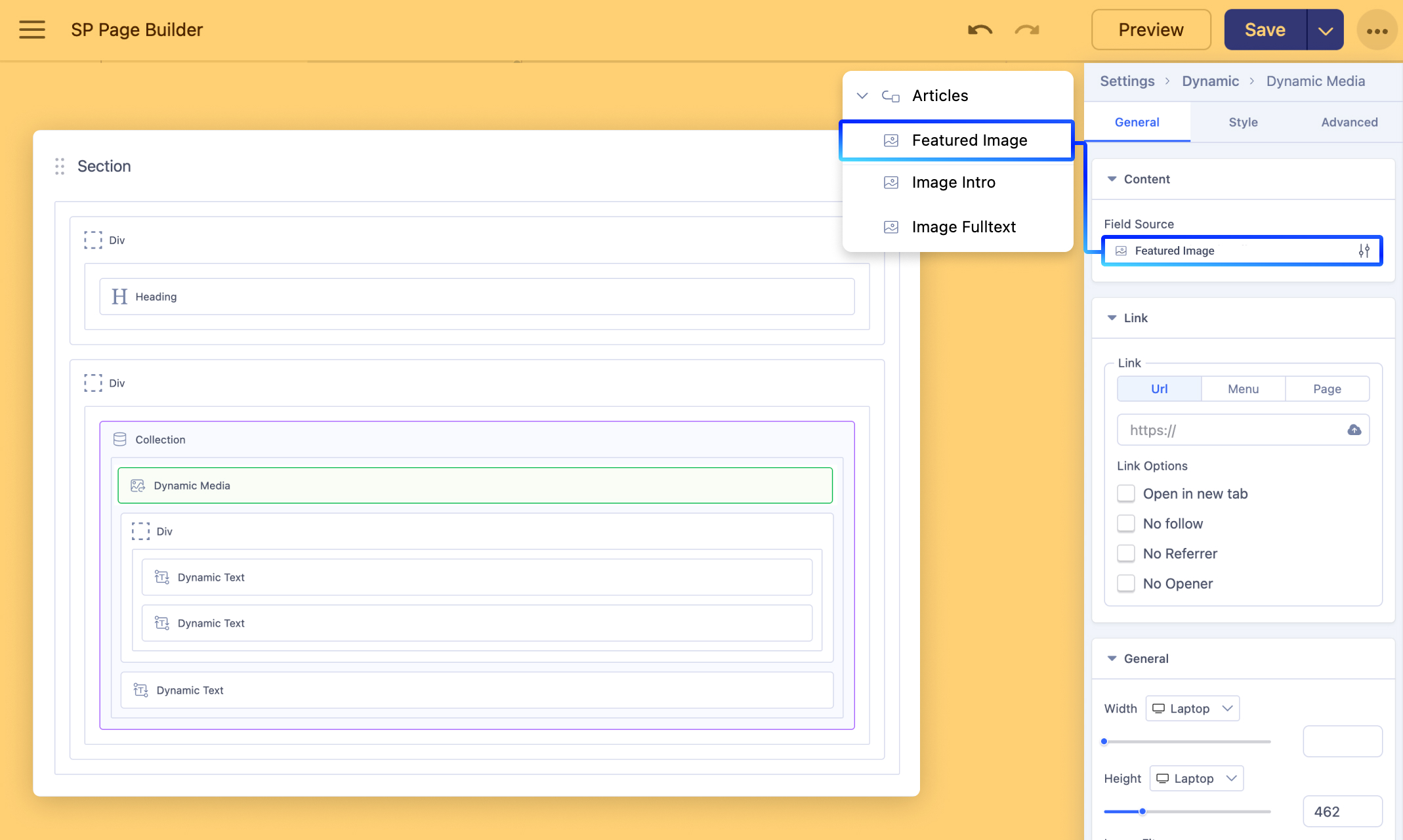This screenshot has height=840, width=1403.
Task: Click the cloud upload icon in URL field
Action: coord(1354,430)
